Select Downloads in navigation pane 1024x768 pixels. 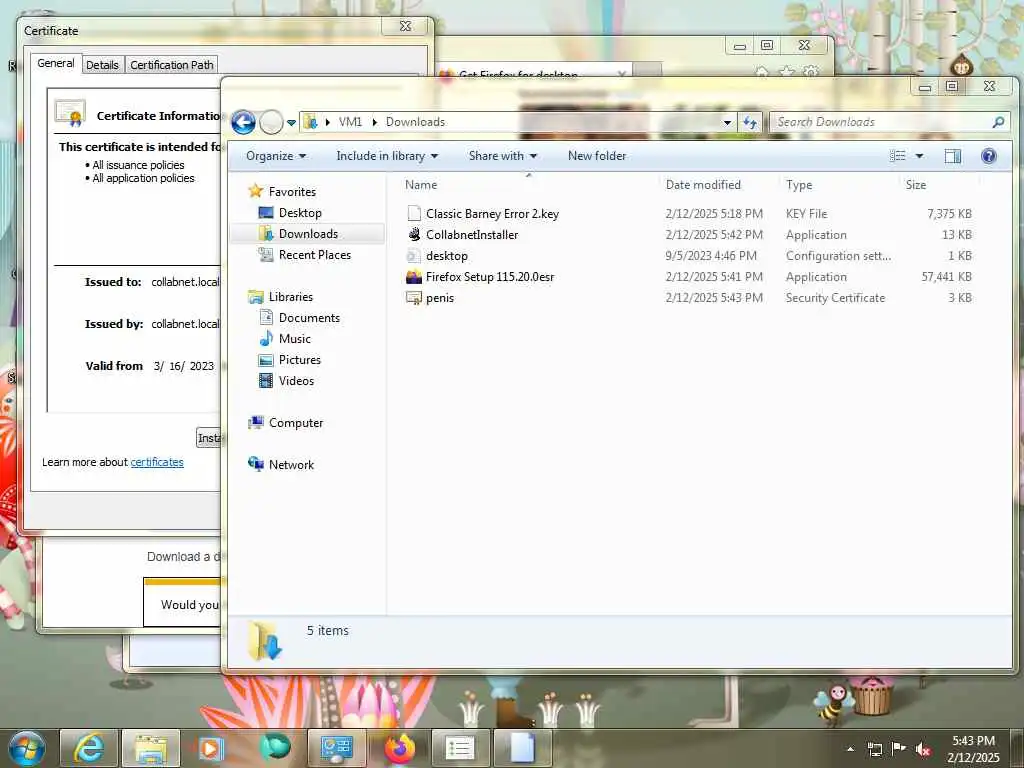(308, 234)
